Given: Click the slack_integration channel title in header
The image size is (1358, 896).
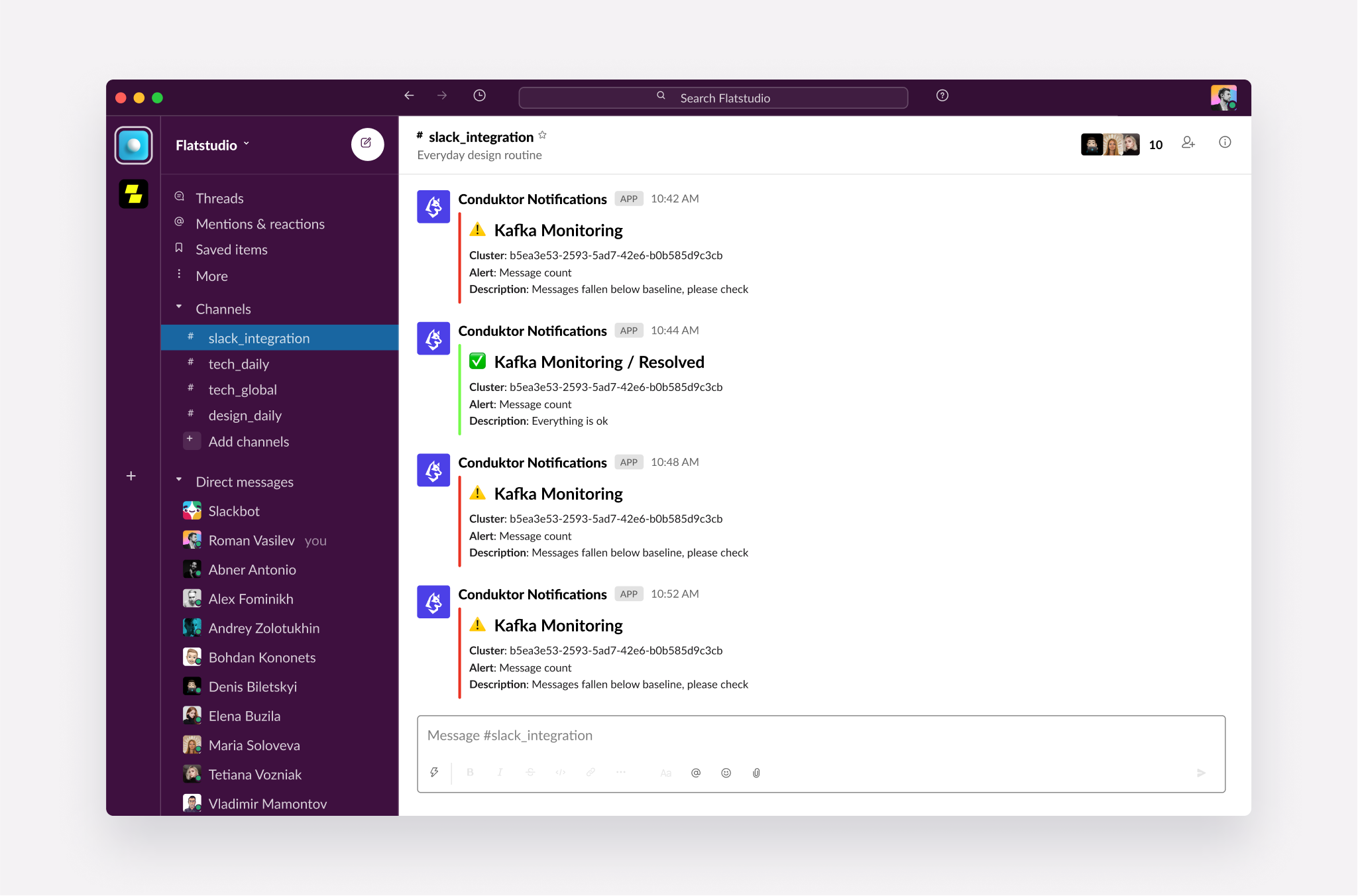Looking at the screenshot, I should tap(481, 137).
